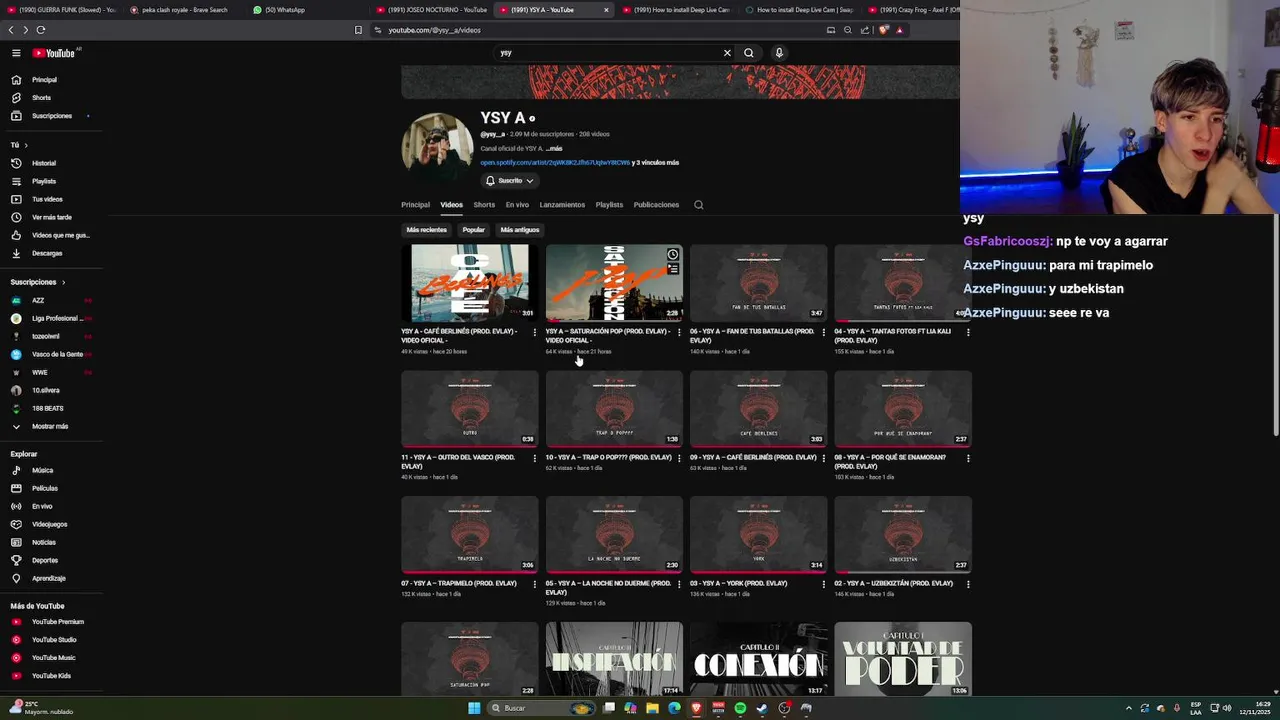
Task: Search within the channel using the magnifier icon
Action: [699, 205]
